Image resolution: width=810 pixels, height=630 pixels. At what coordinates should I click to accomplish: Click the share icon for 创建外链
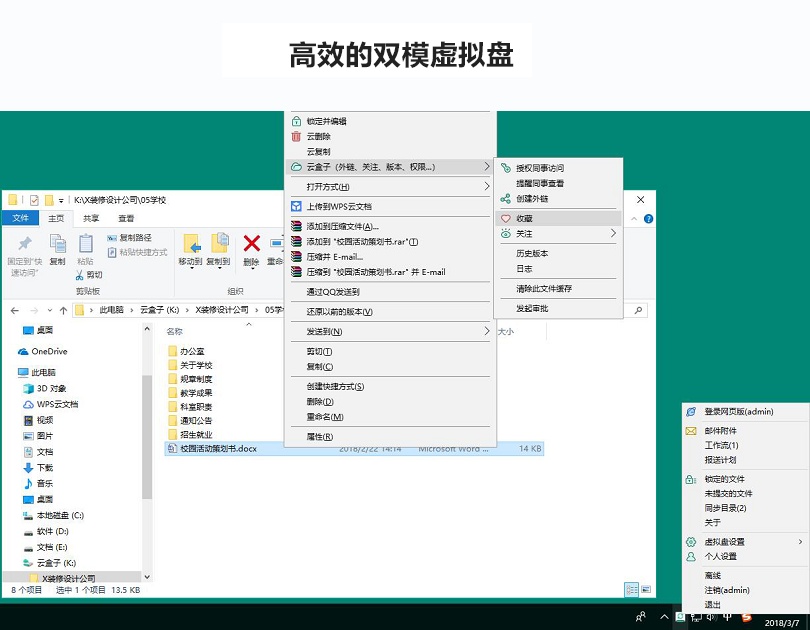click(x=506, y=199)
